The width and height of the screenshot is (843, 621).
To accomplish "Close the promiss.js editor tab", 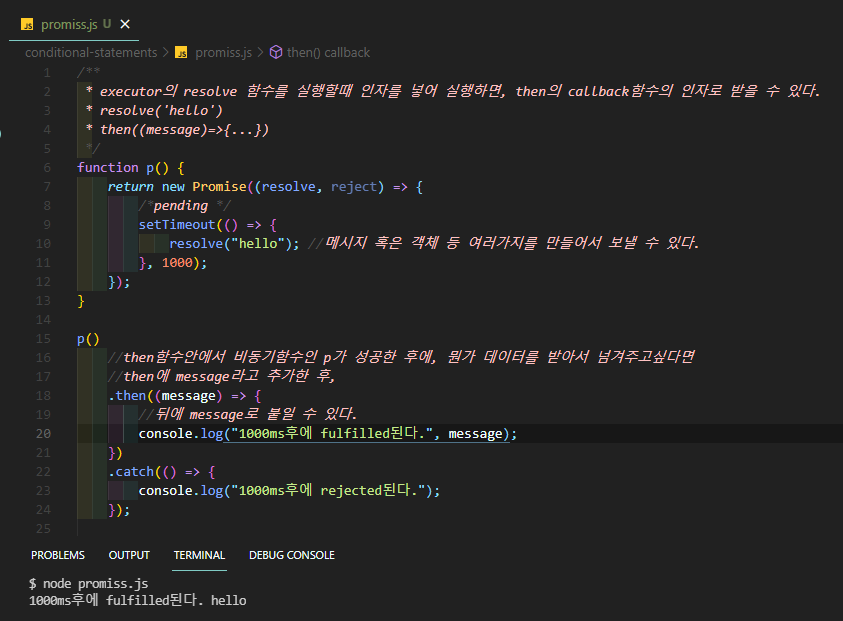I will 125,24.
